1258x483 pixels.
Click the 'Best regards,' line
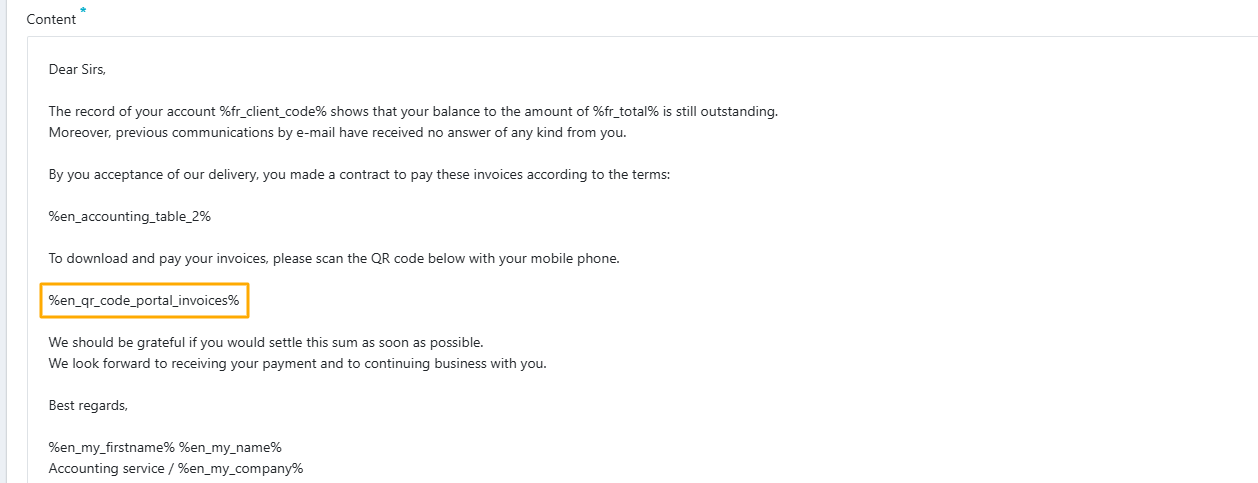[88, 405]
